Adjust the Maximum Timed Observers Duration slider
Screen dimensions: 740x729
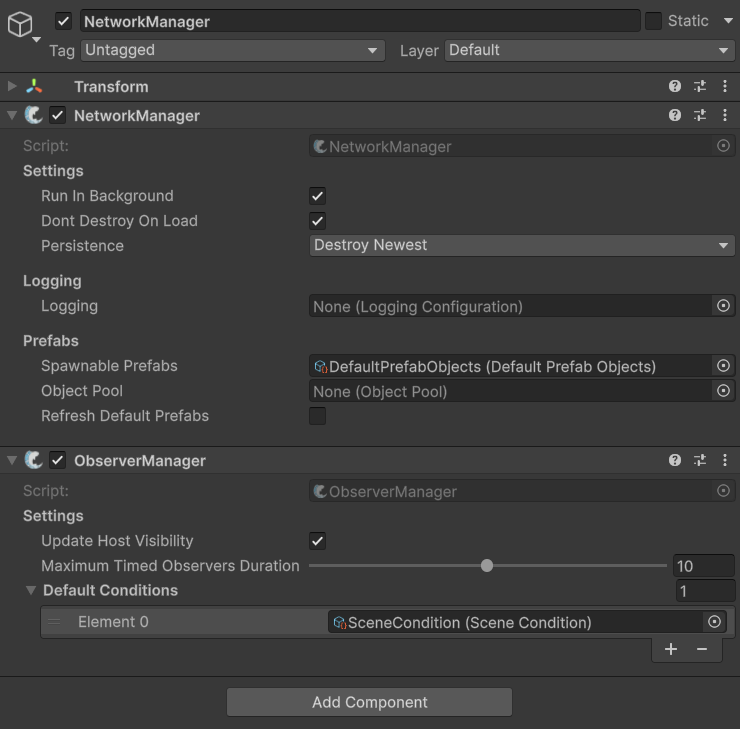coord(487,566)
